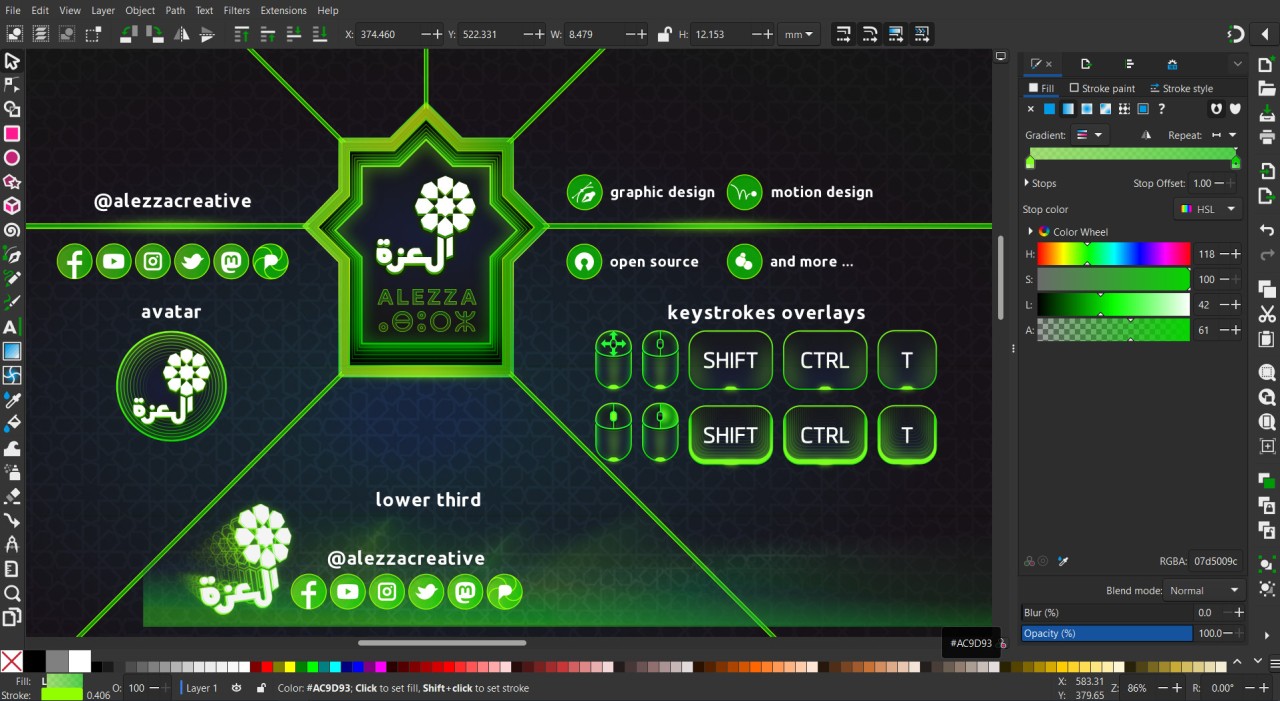The width and height of the screenshot is (1280, 701).
Task: Toggle the width/height lock ratio
Action: tap(664, 33)
